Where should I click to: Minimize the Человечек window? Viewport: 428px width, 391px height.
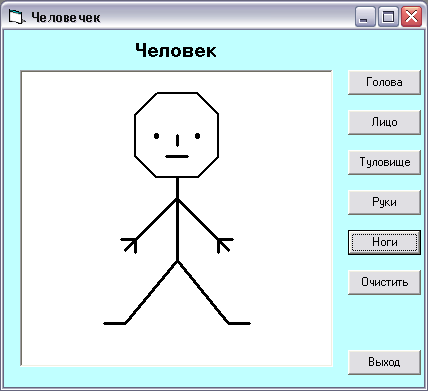coord(365,16)
